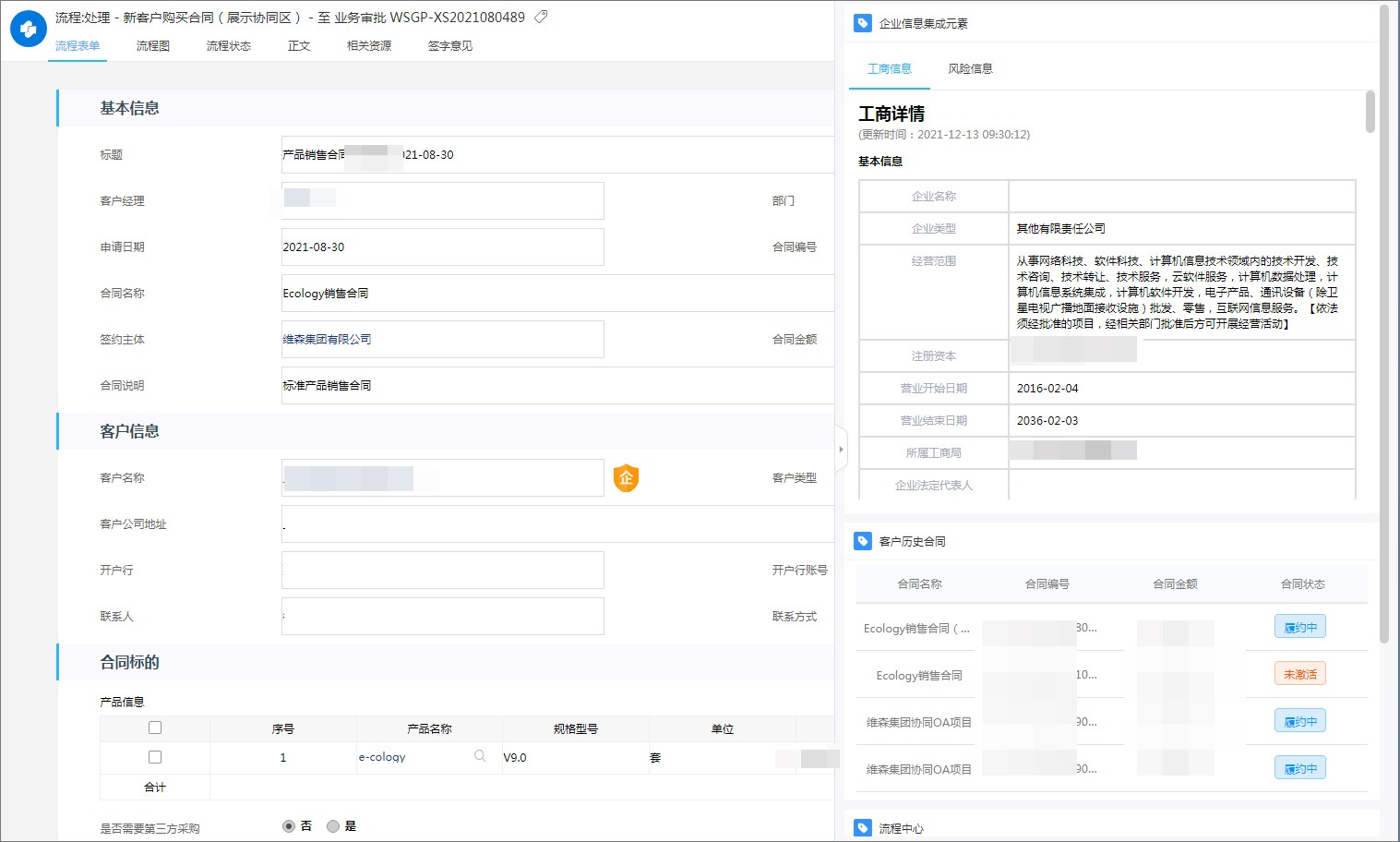The height and width of the screenshot is (842, 1400).
Task: Click the 产品名称 column header
Action: click(429, 728)
